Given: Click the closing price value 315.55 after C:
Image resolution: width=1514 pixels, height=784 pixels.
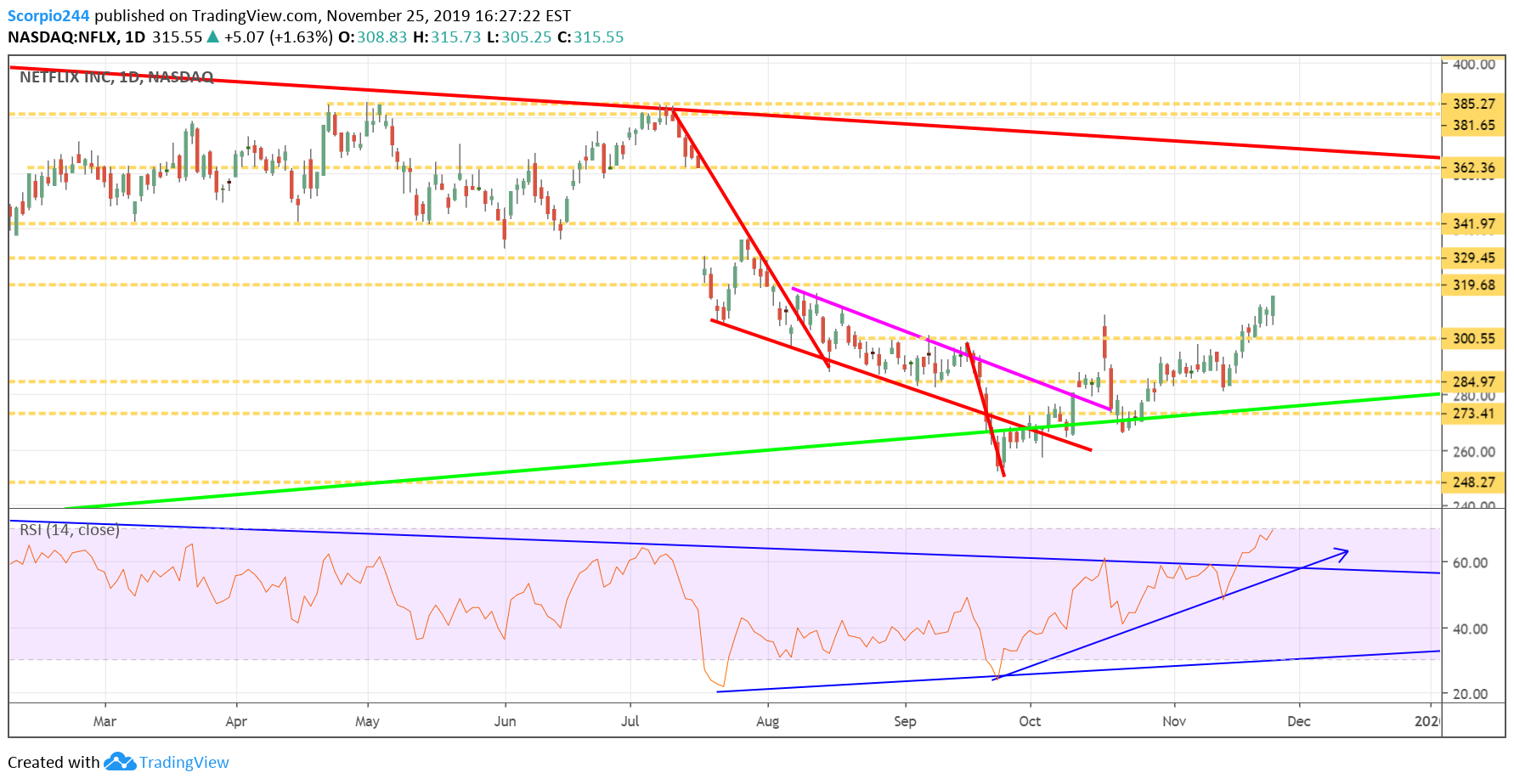Looking at the screenshot, I should pos(598,37).
